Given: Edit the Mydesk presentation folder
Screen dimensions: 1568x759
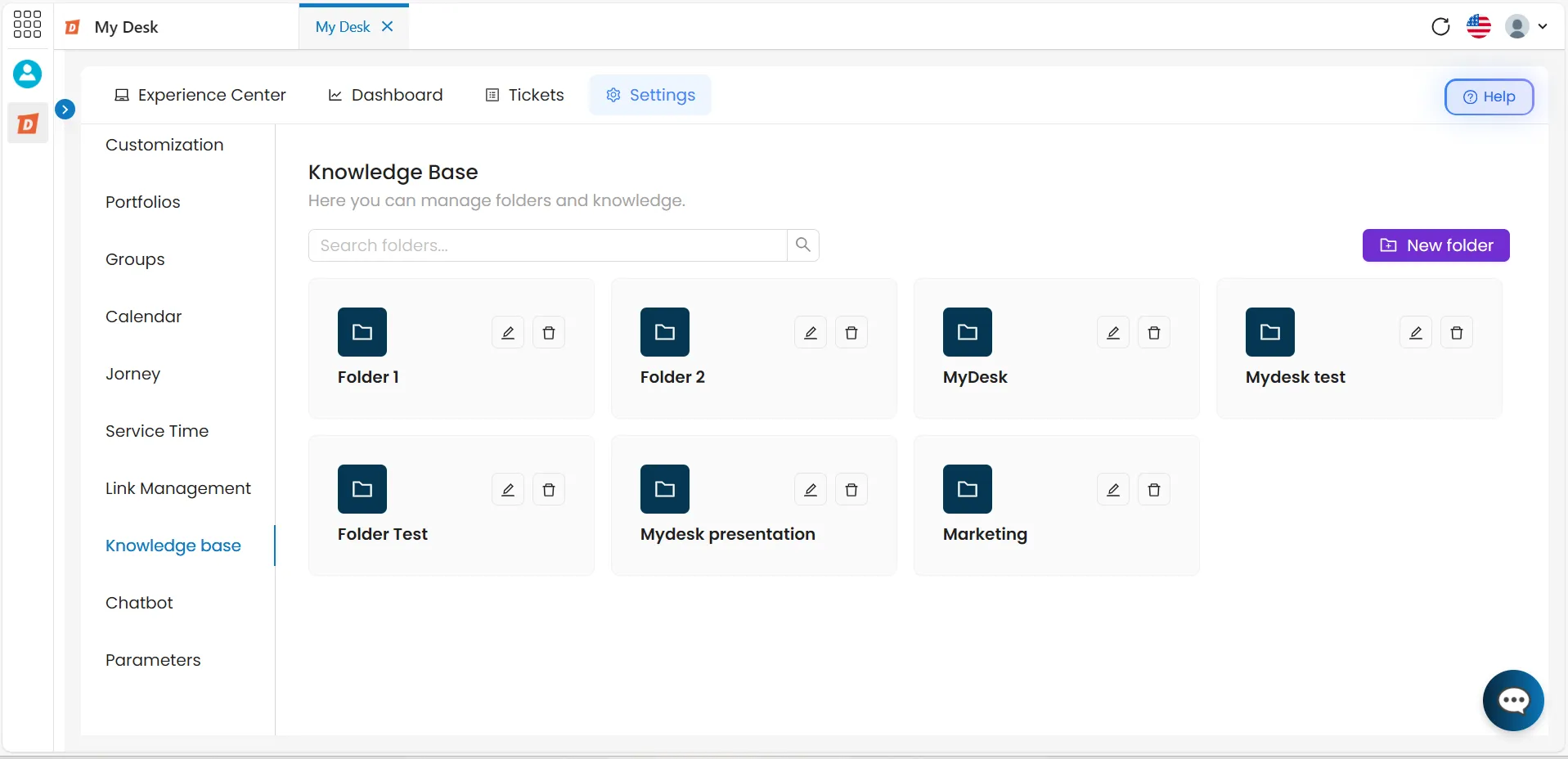Looking at the screenshot, I should [811, 490].
